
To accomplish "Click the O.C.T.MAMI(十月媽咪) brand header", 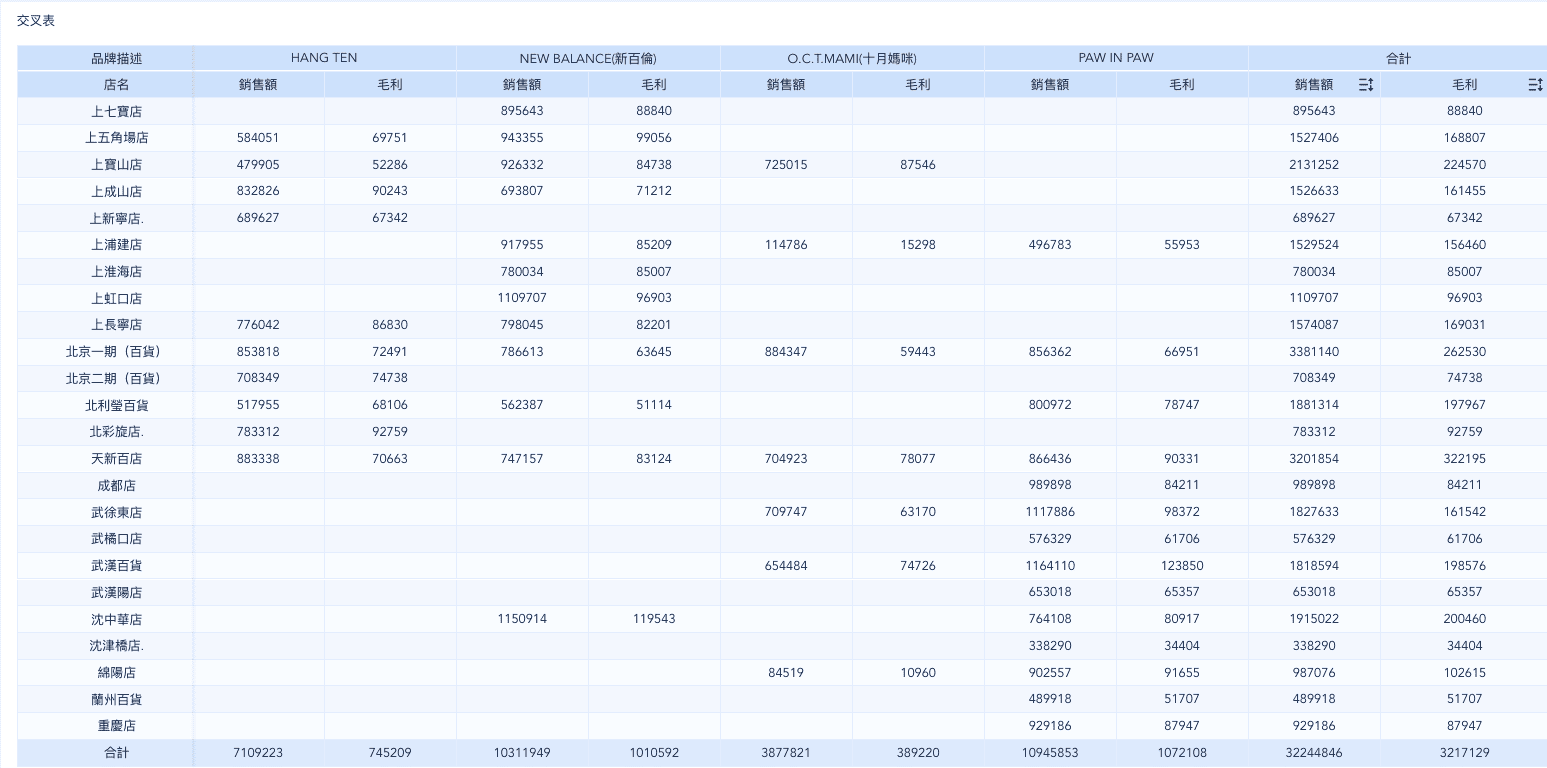I will 852,59.
